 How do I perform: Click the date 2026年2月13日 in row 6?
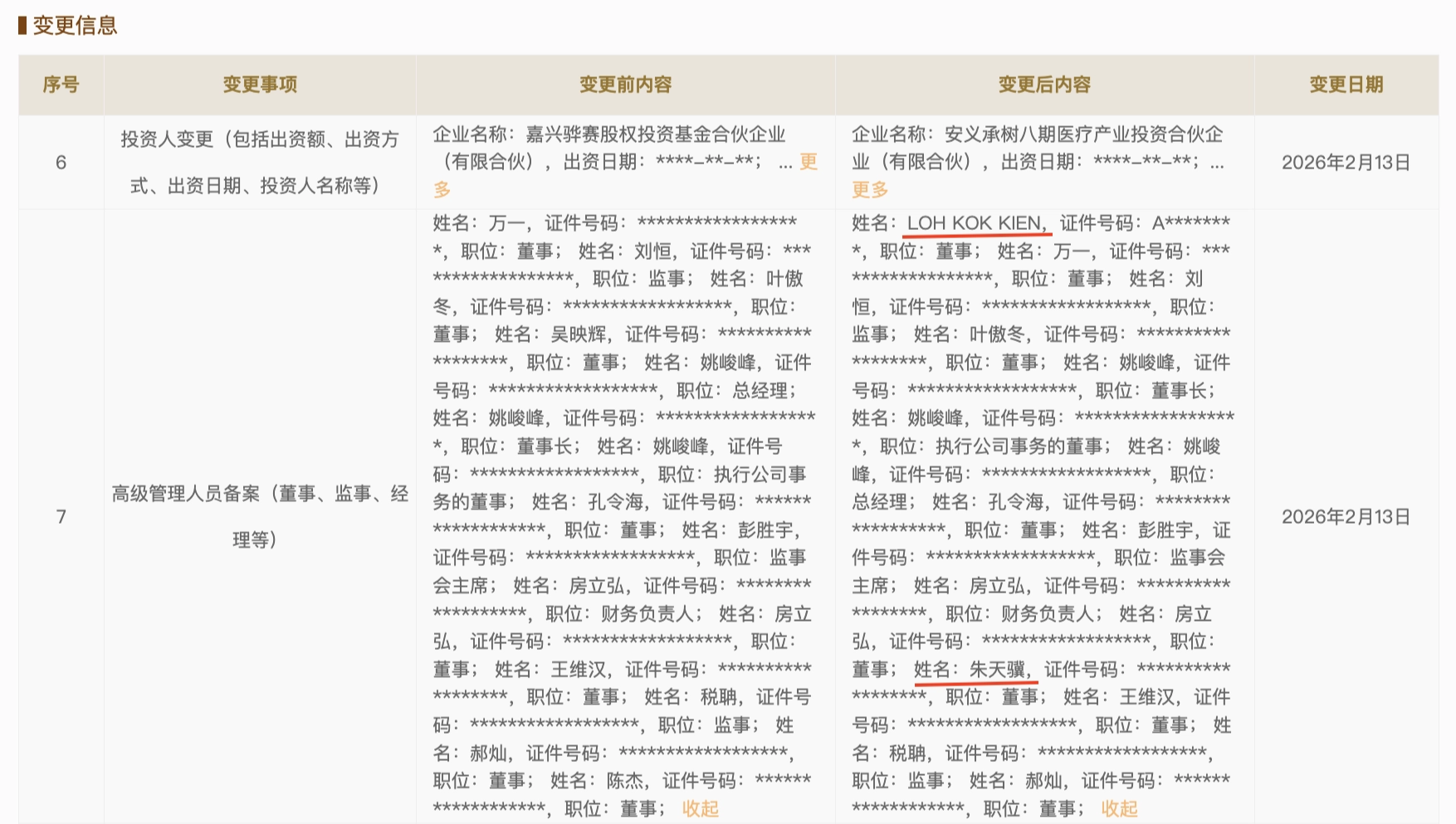click(x=1345, y=163)
